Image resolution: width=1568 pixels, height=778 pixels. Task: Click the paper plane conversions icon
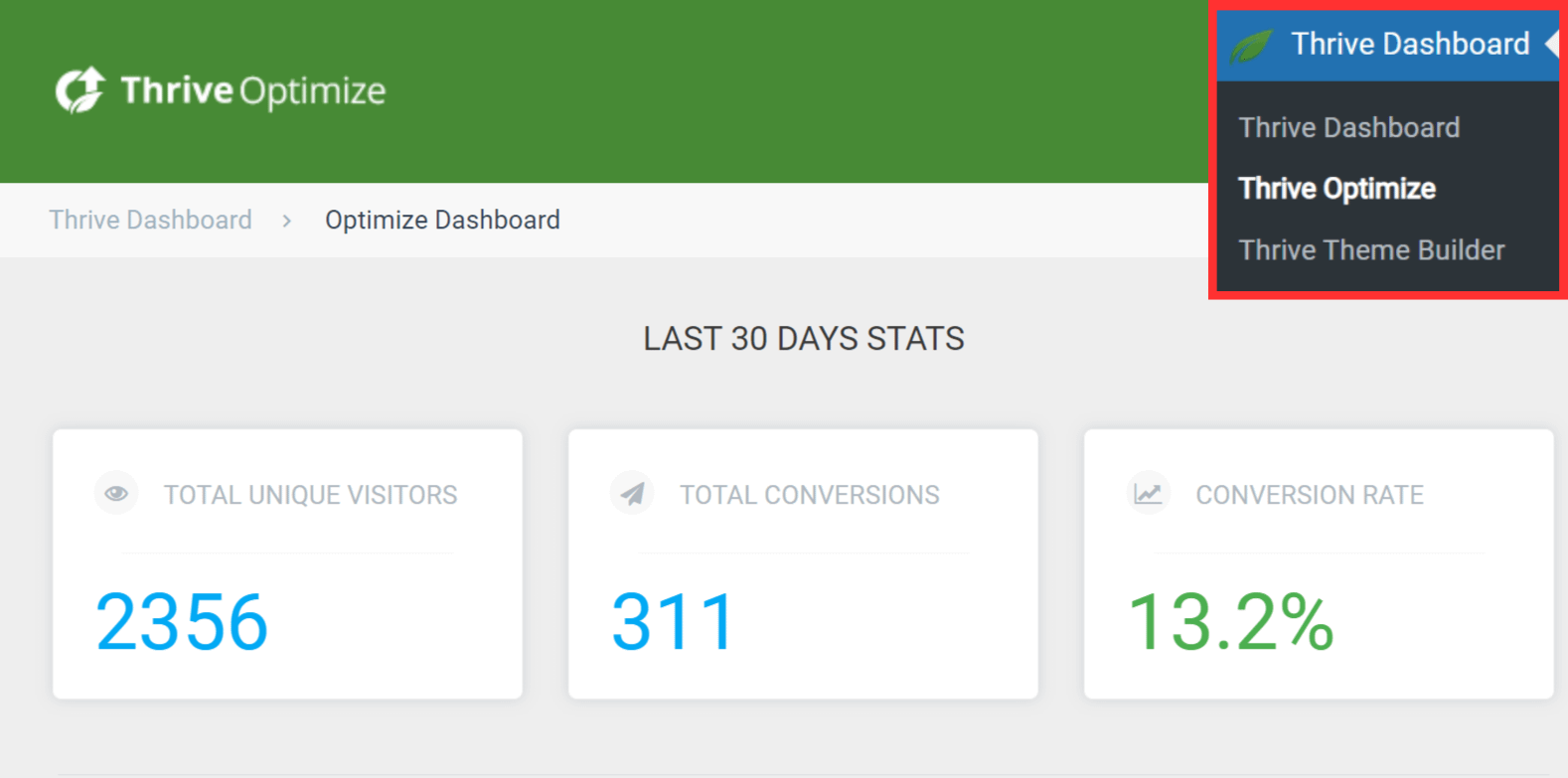pos(632,494)
